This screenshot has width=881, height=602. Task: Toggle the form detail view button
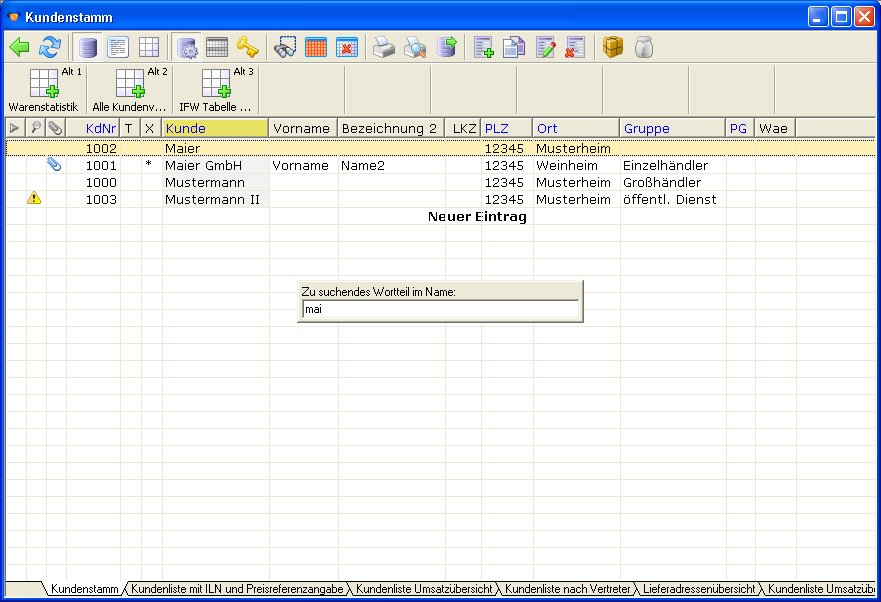coord(118,47)
